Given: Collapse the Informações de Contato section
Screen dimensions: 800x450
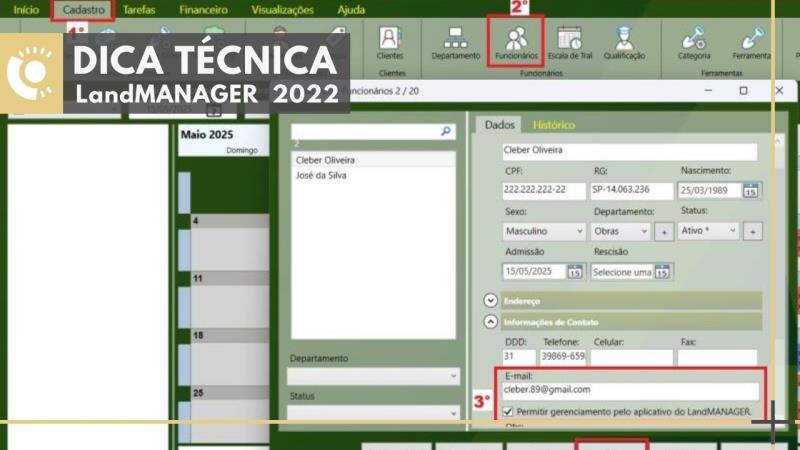Looking at the screenshot, I should pos(490,322).
